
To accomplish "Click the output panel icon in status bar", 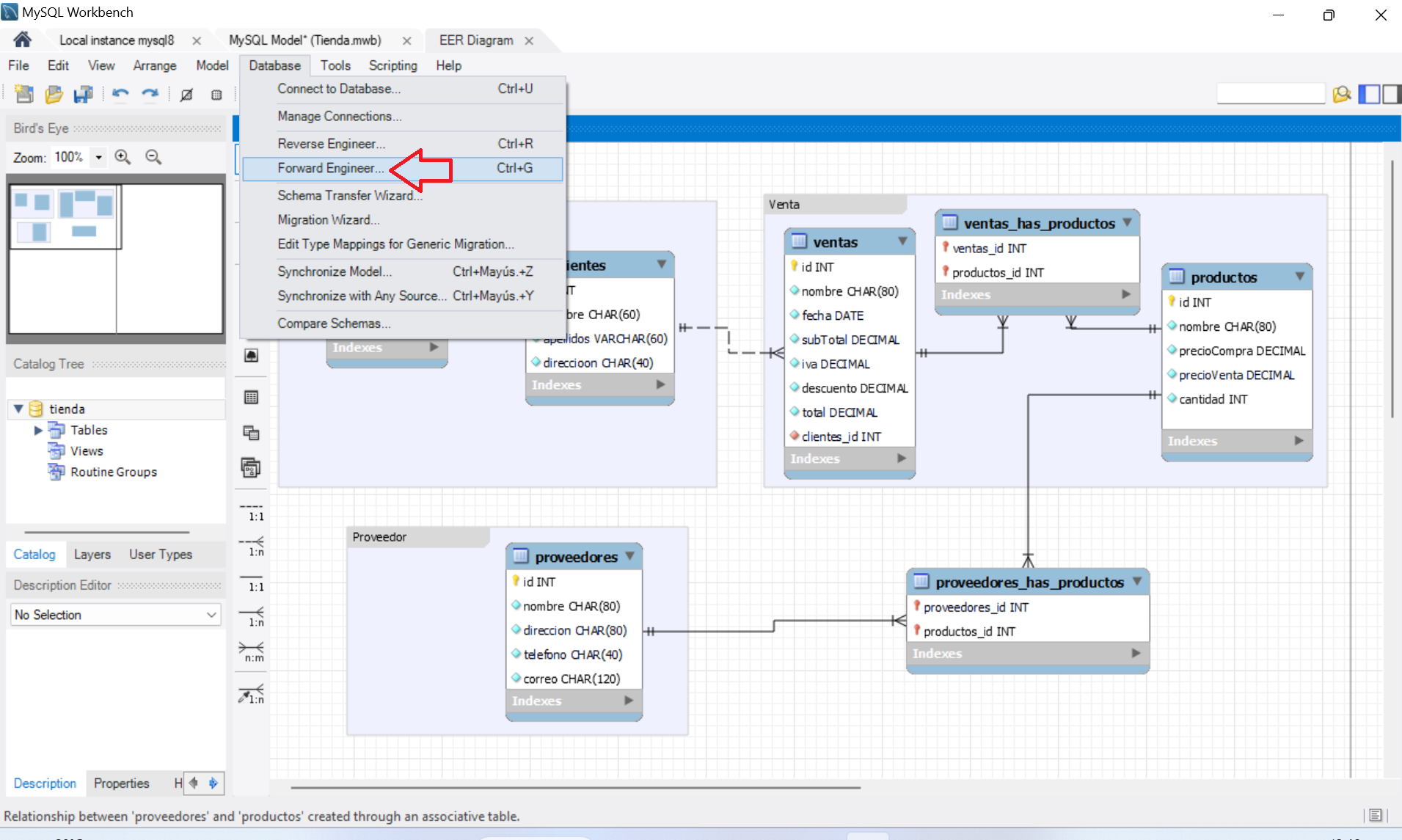I will point(1376,816).
